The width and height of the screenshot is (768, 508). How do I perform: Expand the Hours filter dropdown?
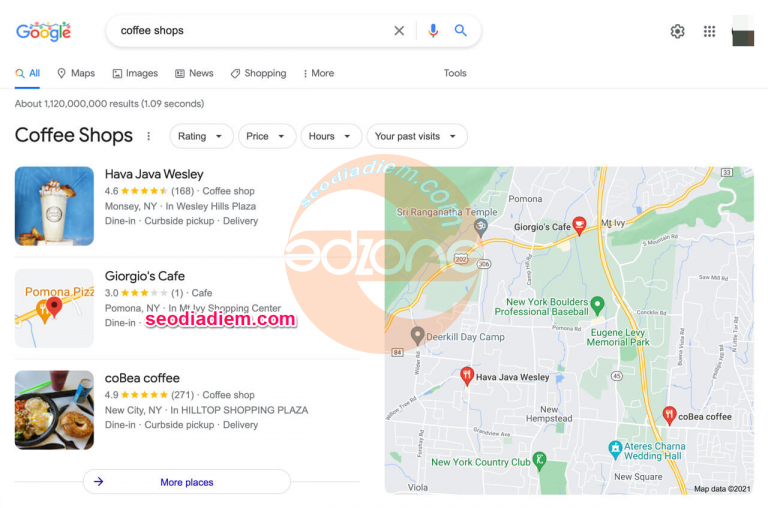point(330,136)
